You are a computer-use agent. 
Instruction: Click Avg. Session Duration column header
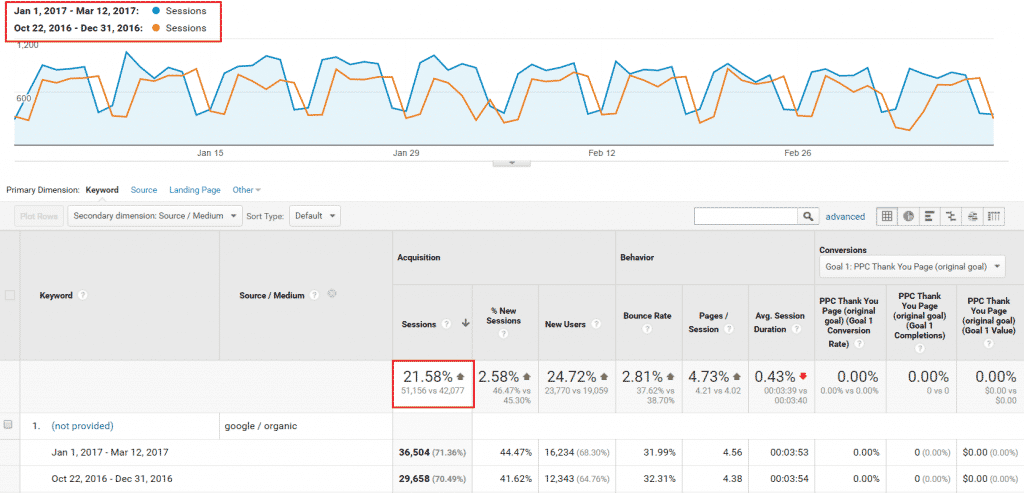tap(780, 322)
